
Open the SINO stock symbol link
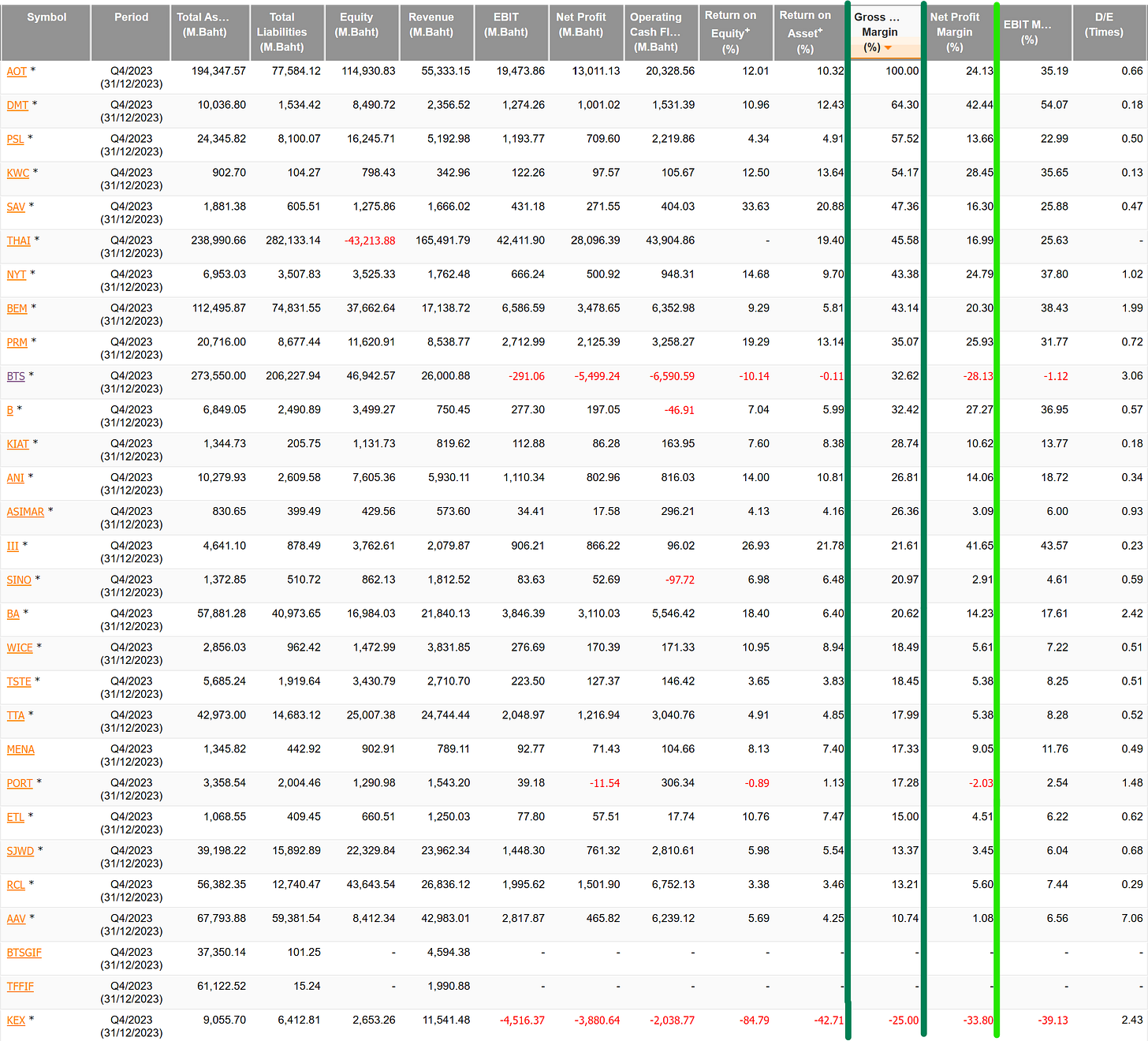19,580
